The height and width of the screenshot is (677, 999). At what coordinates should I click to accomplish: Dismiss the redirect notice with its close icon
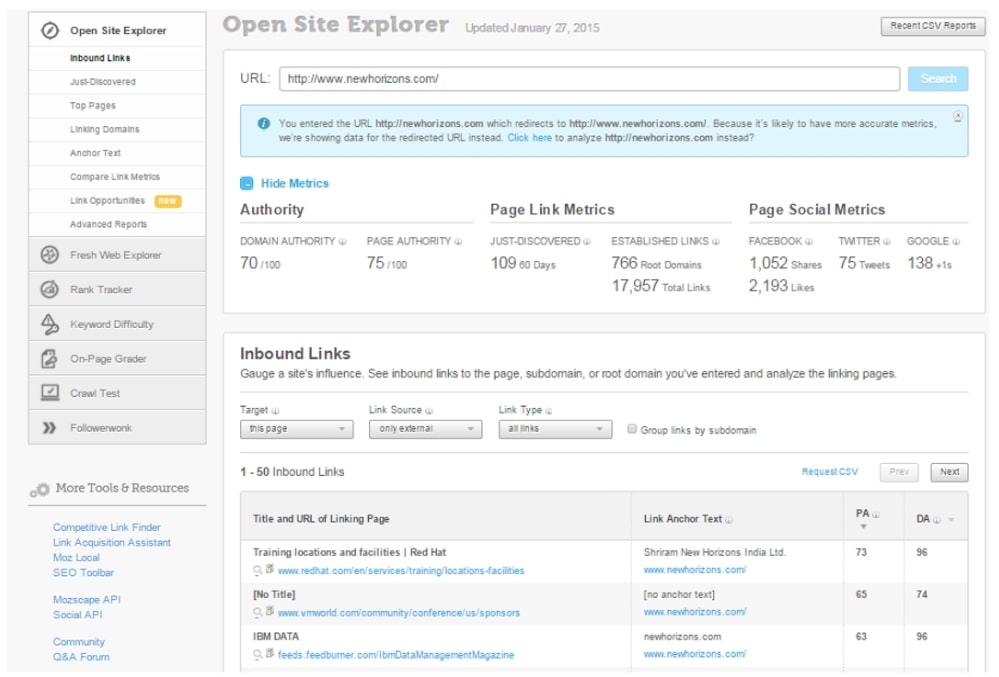958,116
